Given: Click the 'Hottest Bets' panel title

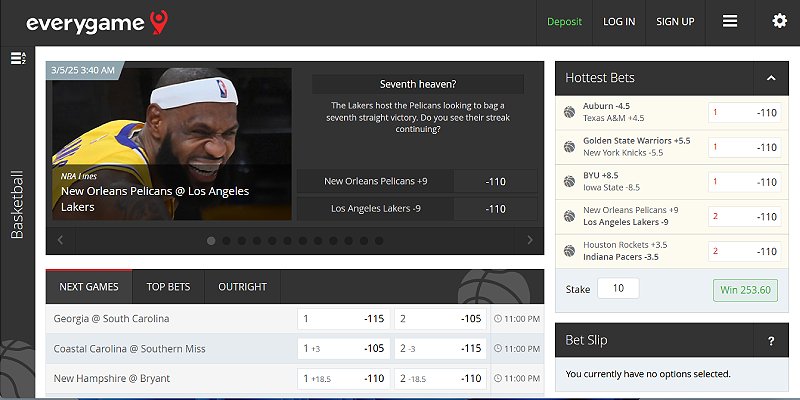Looking at the screenshot, I should (600, 78).
